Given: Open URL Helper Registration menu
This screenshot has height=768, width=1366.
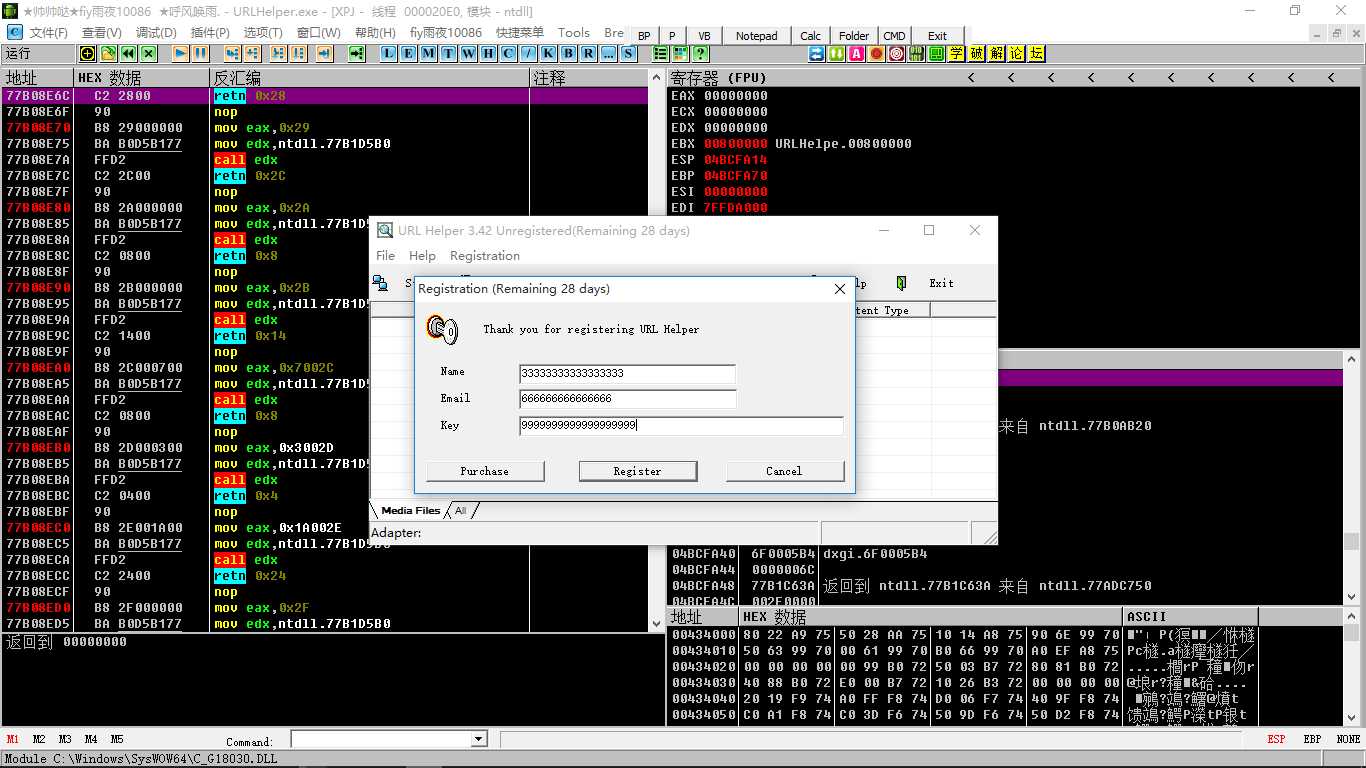Looking at the screenshot, I should (485, 256).
